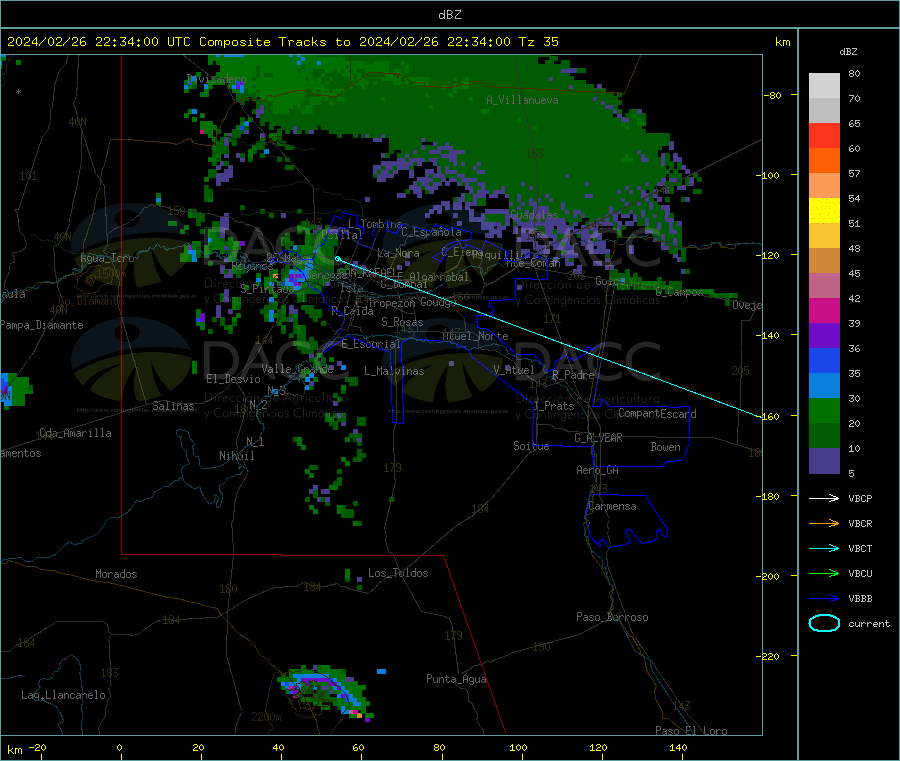Click the A_Villanueva place label

(522, 100)
